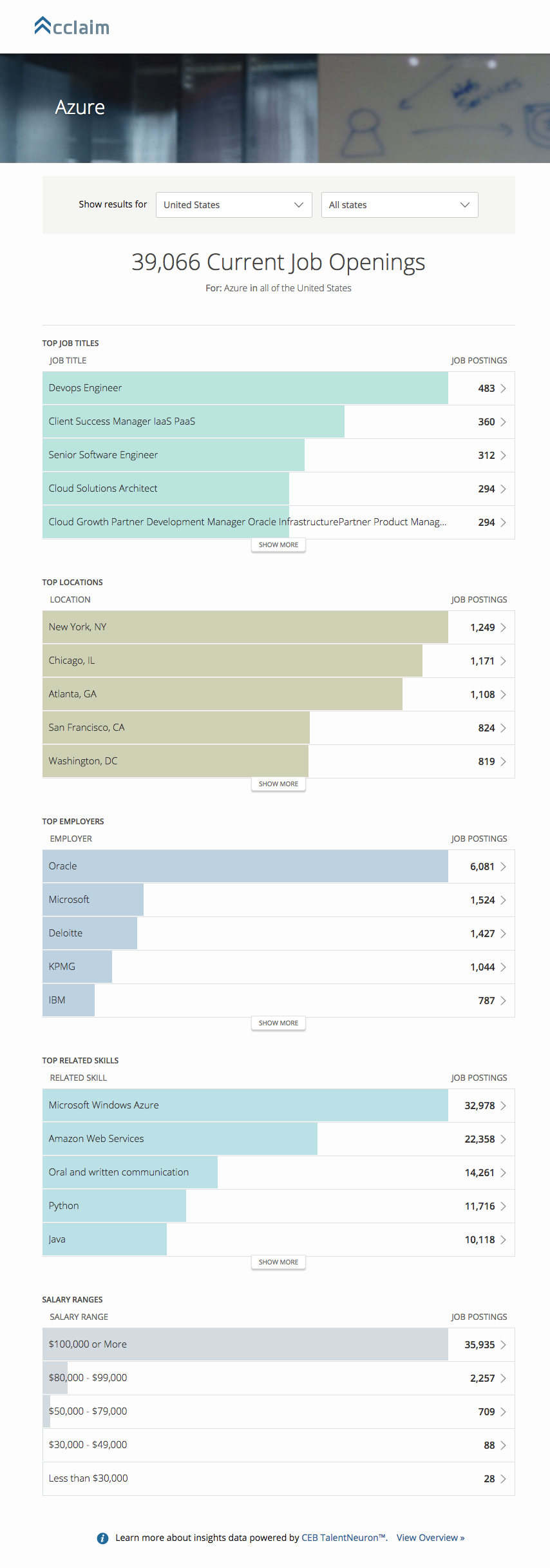550x1568 pixels.
Task: Click chevron for Cloud Growth Partner row
Action: 503,523
